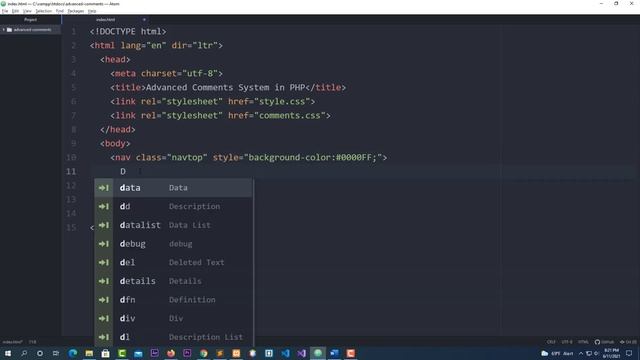Open the Windows Start menu
The height and width of the screenshot is (360, 640).
(x=8, y=353)
